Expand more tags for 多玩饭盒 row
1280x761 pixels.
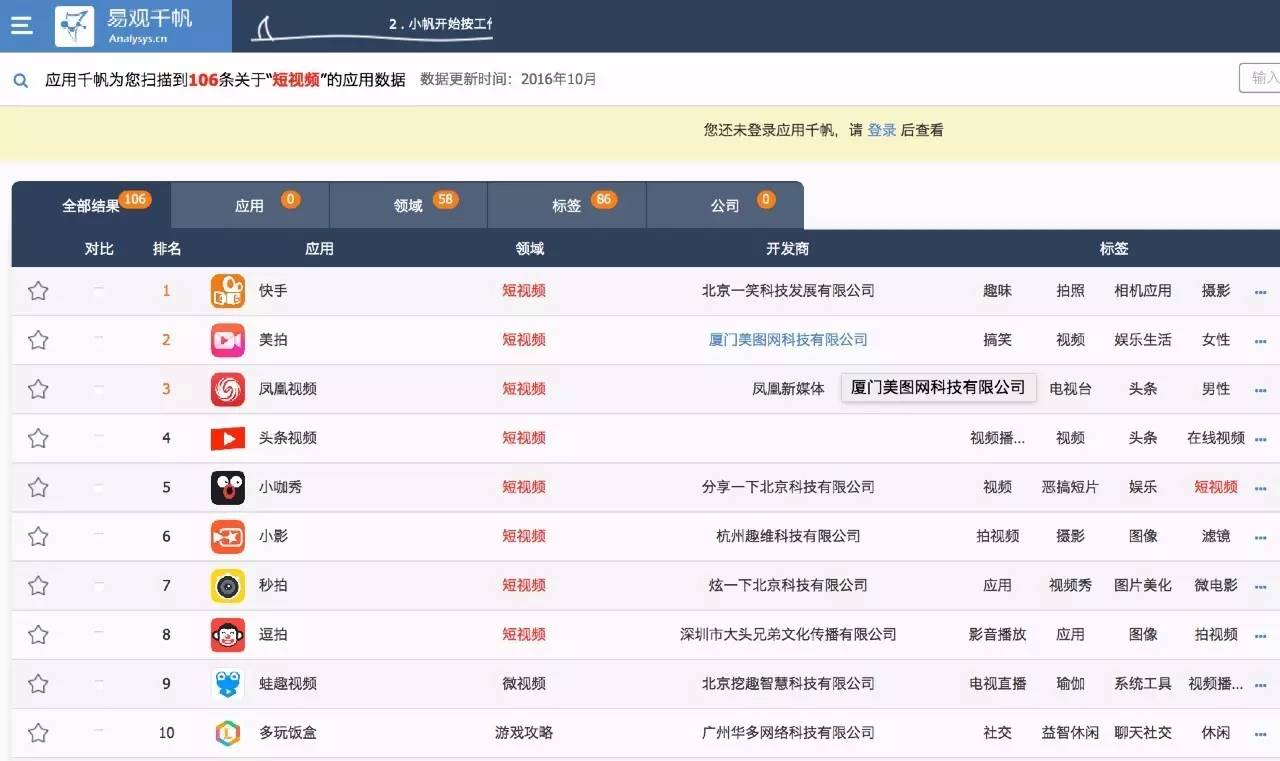coord(1260,735)
